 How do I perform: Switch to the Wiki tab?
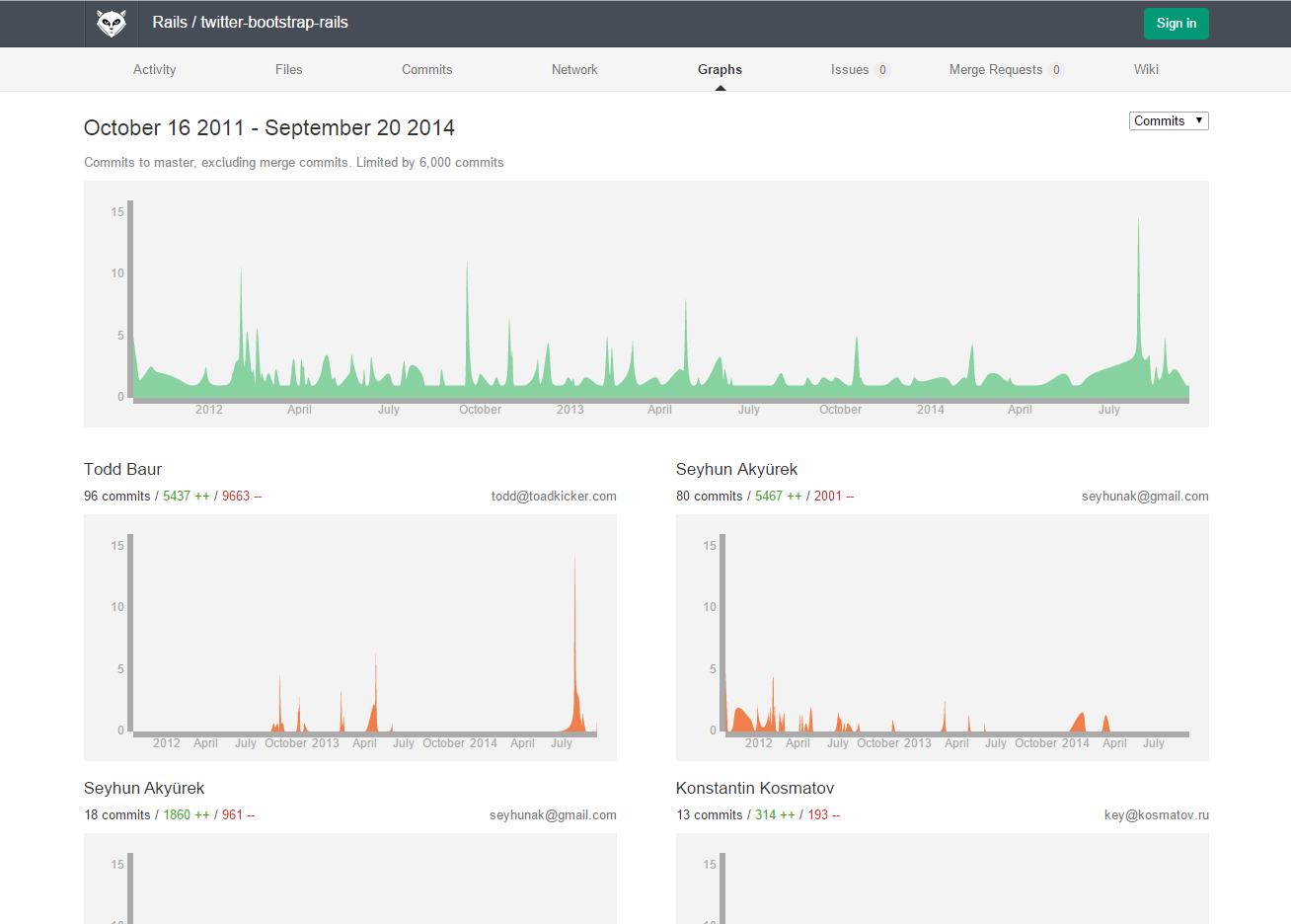click(1146, 69)
